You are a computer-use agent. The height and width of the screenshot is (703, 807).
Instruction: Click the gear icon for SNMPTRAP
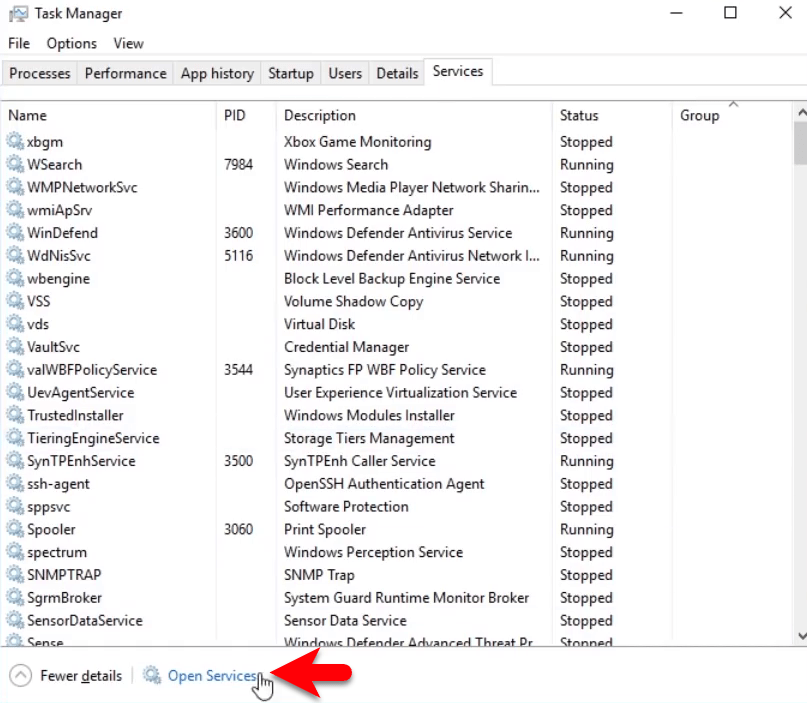point(15,574)
